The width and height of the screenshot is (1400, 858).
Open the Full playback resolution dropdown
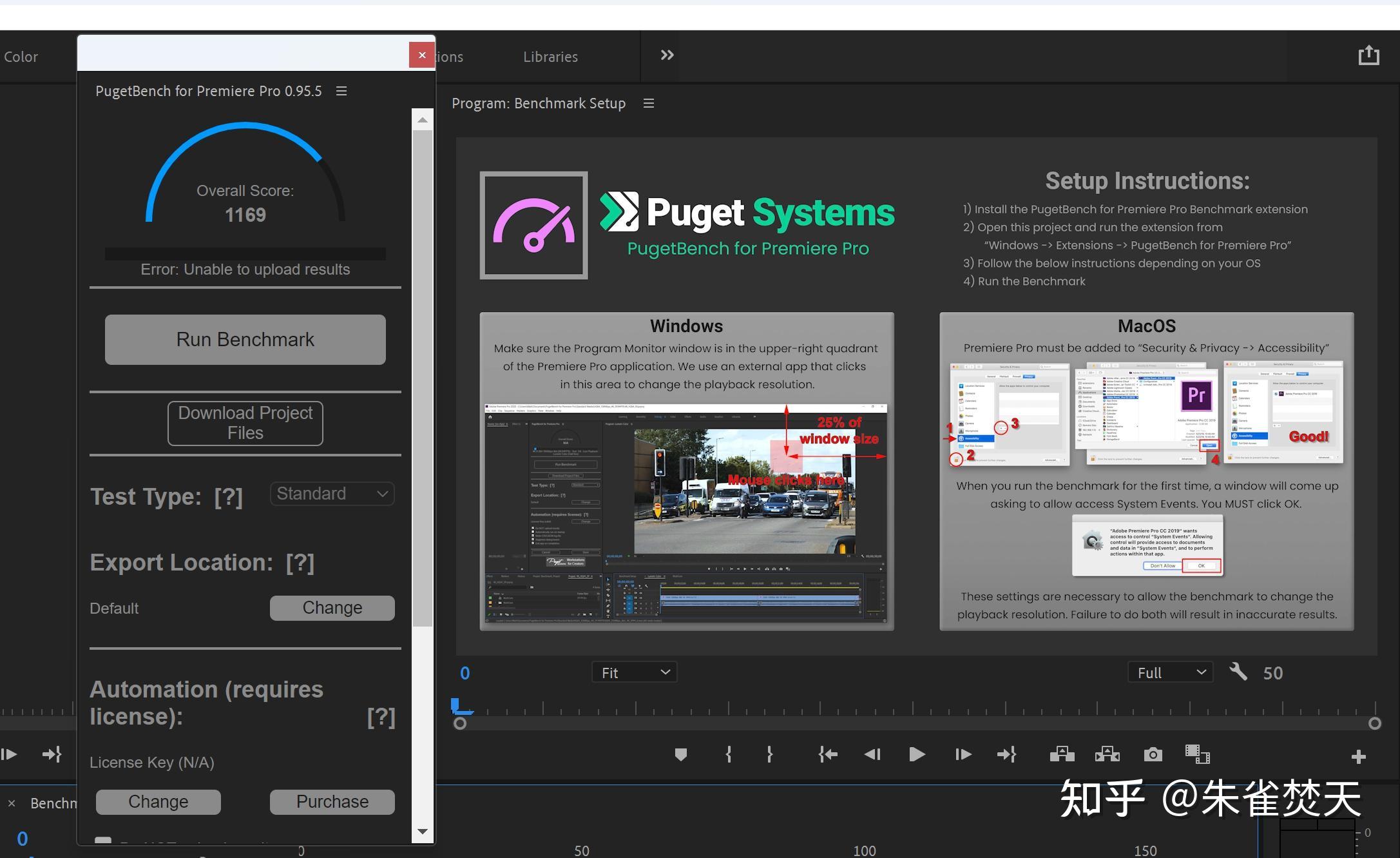coord(1170,672)
